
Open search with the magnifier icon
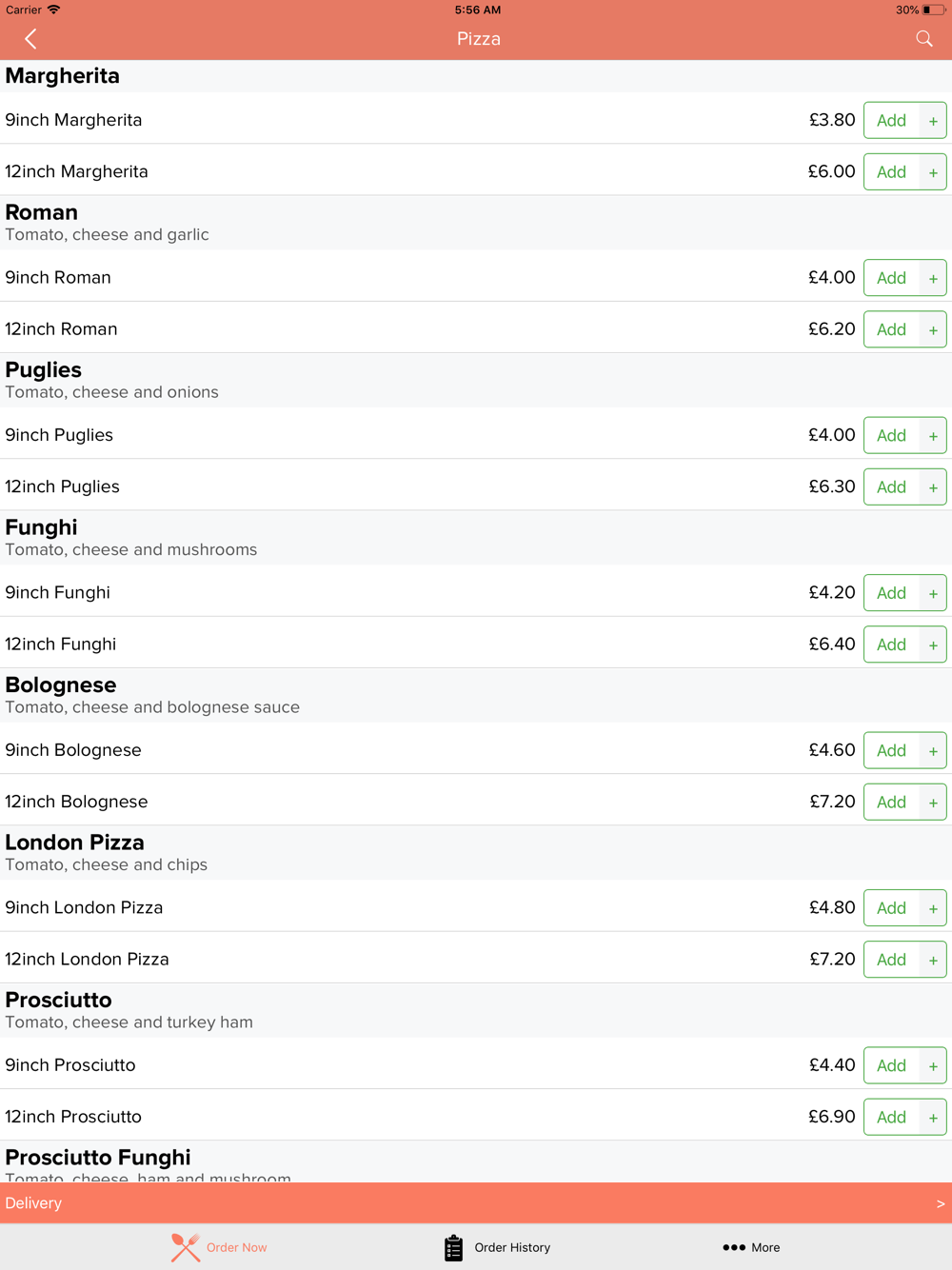click(x=924, y=39)
